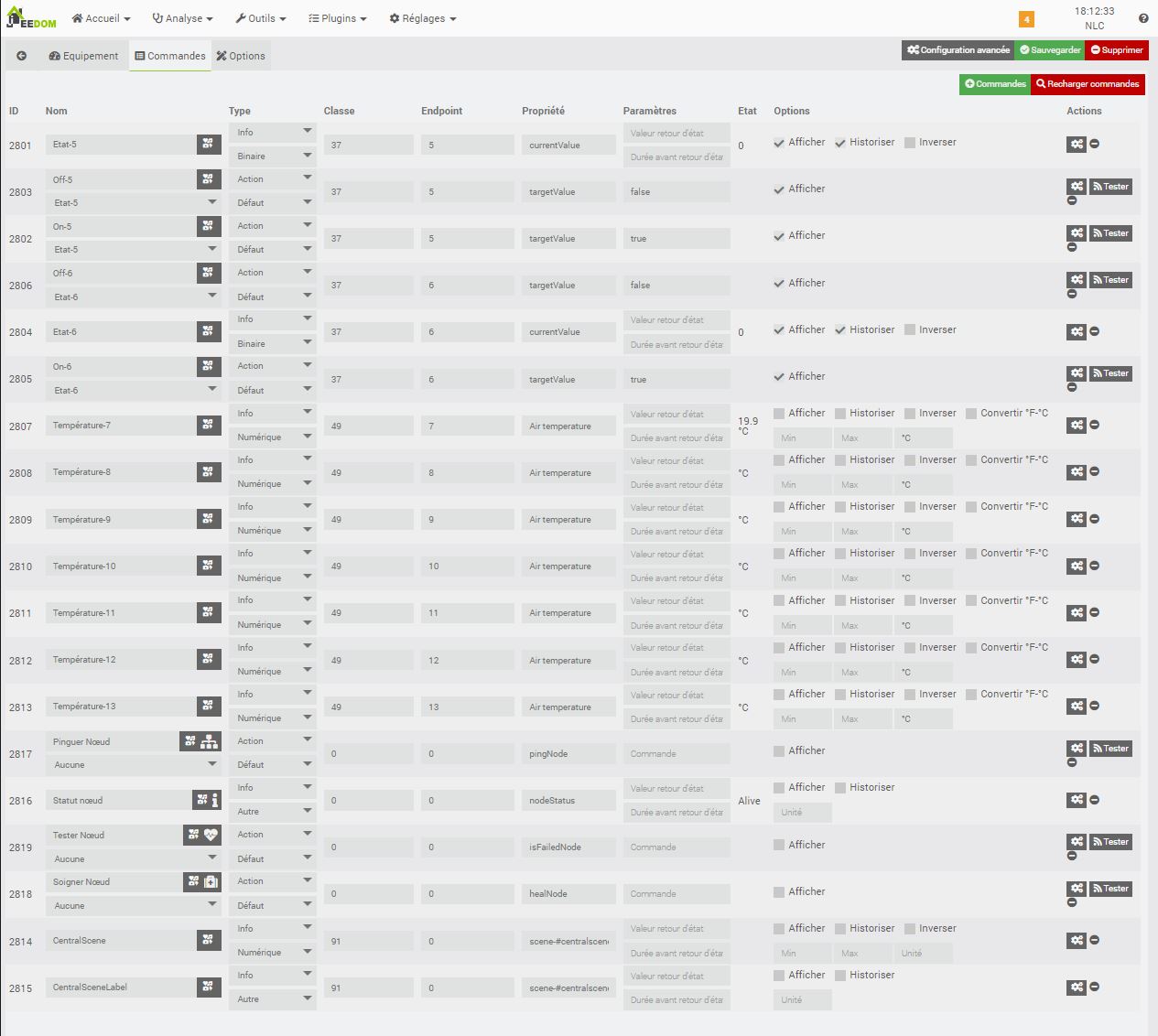
Task: Remove the Température-9 command with minus icon
Action: pos(1095,518)
